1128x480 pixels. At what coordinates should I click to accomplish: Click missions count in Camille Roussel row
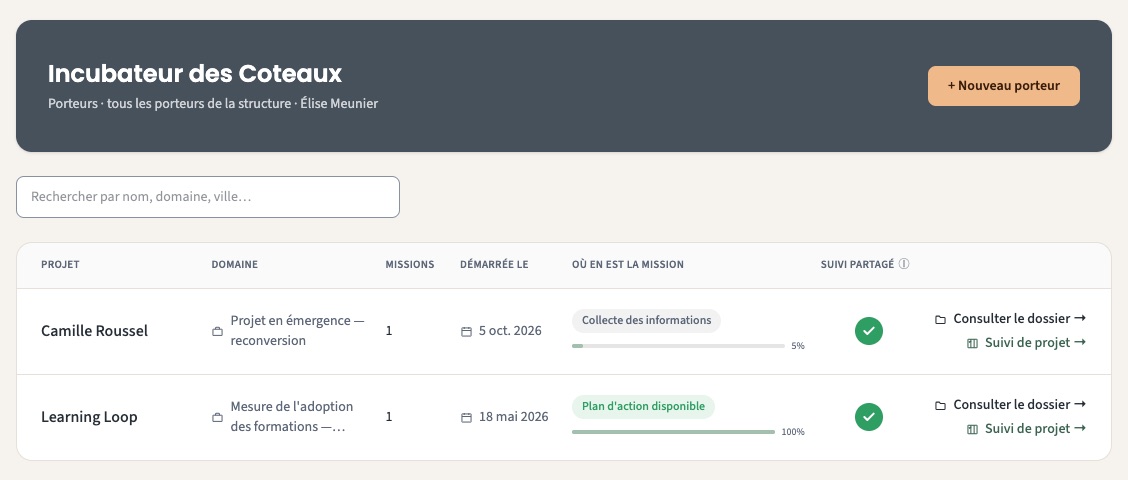click(389, 331)
